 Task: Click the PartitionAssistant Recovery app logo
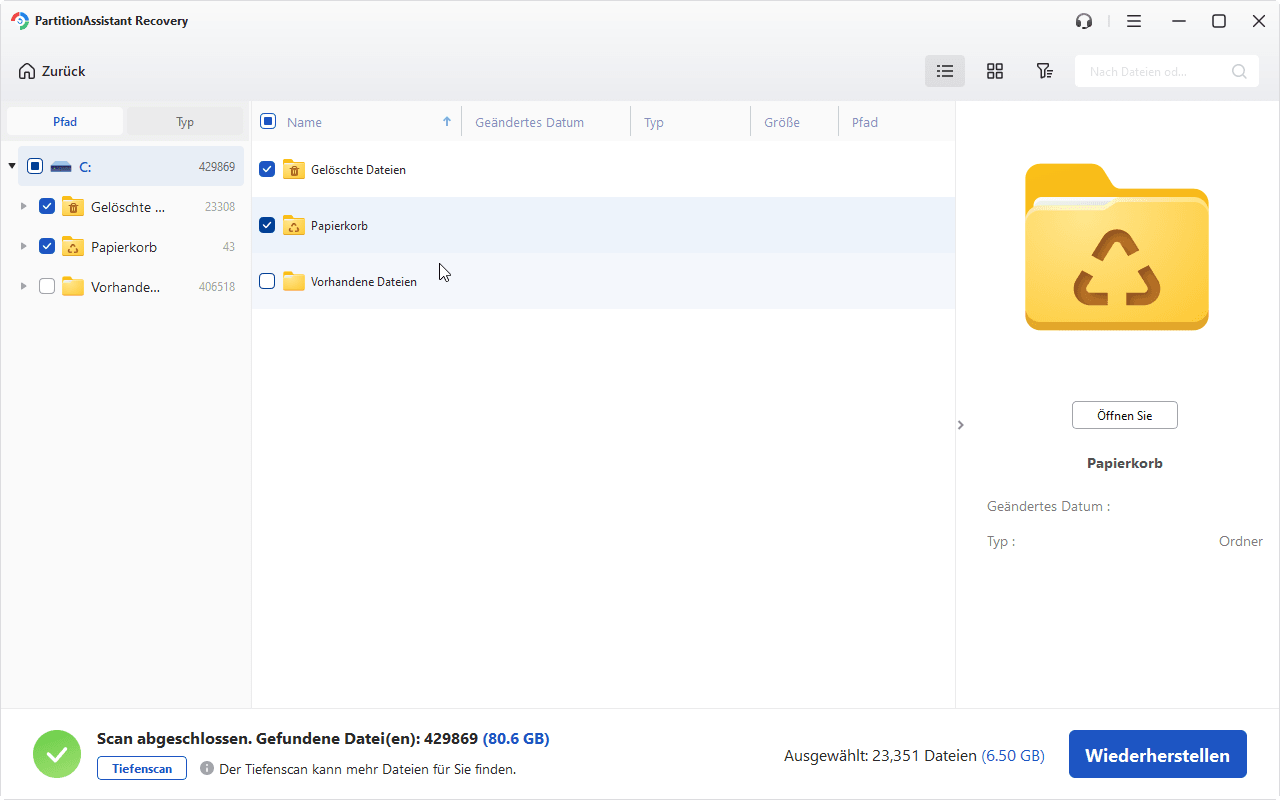point(19,21)
